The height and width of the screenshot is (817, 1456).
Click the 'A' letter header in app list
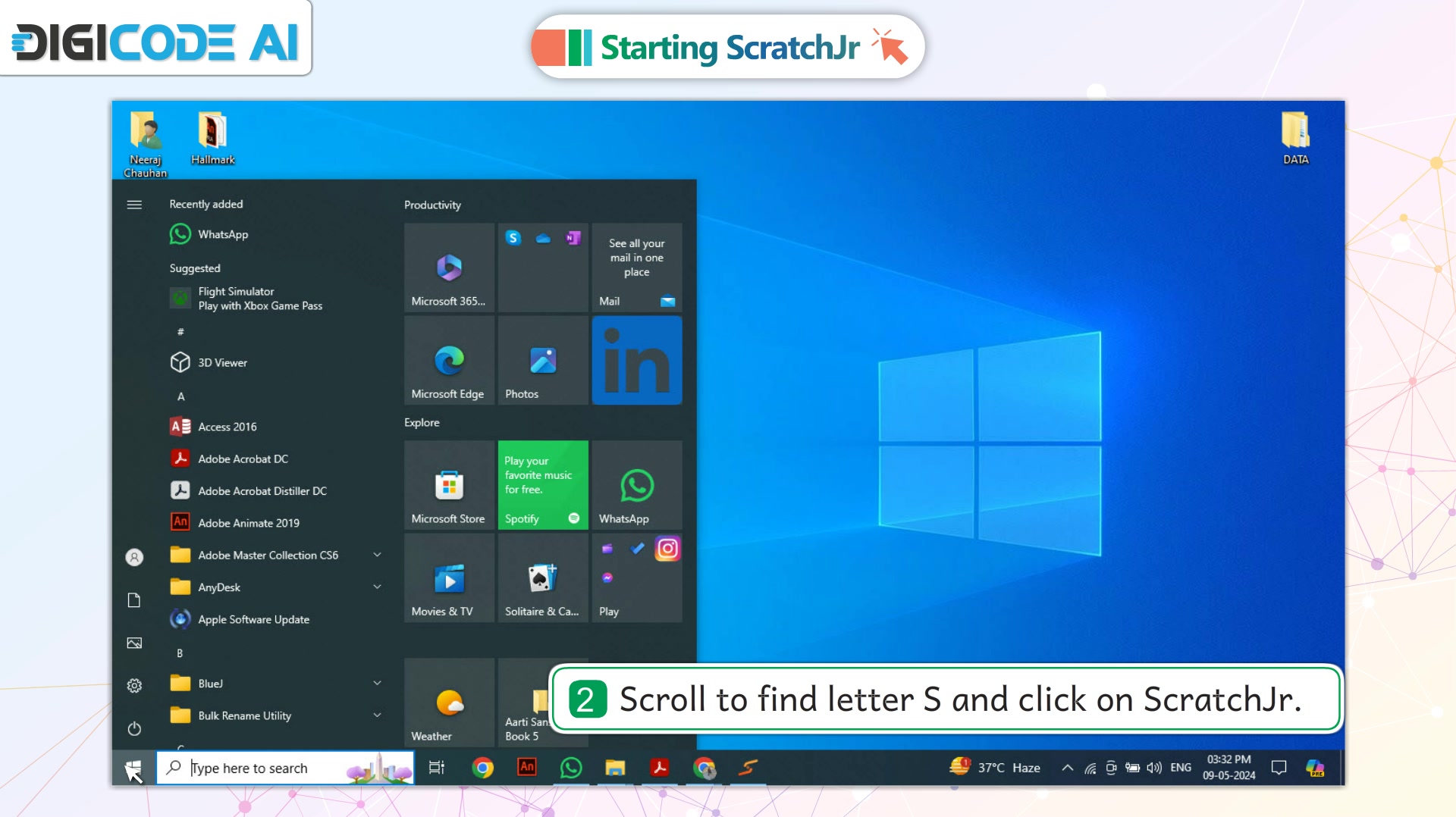tap(180, 396)
